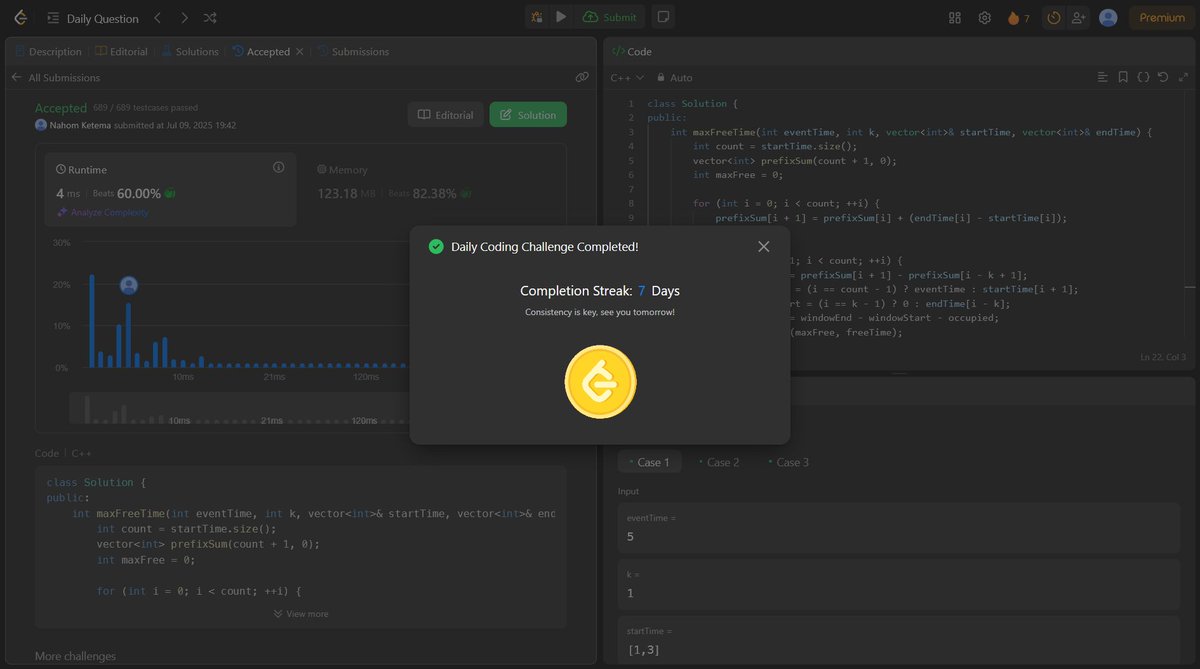Click the 'Daily Question' title
Image resolution: width=1200 pixels, height=669 pixels.
102,18
